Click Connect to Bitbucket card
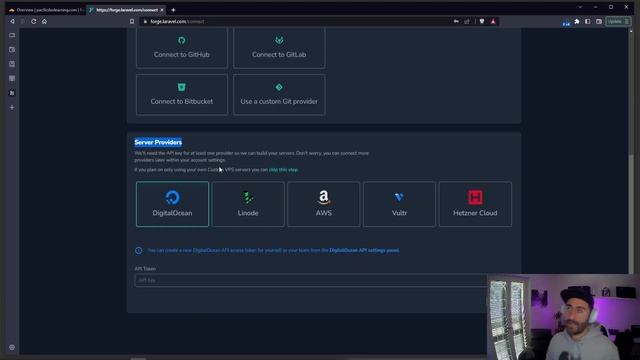The width and height of the screenshot is (640, 360). 182,95
